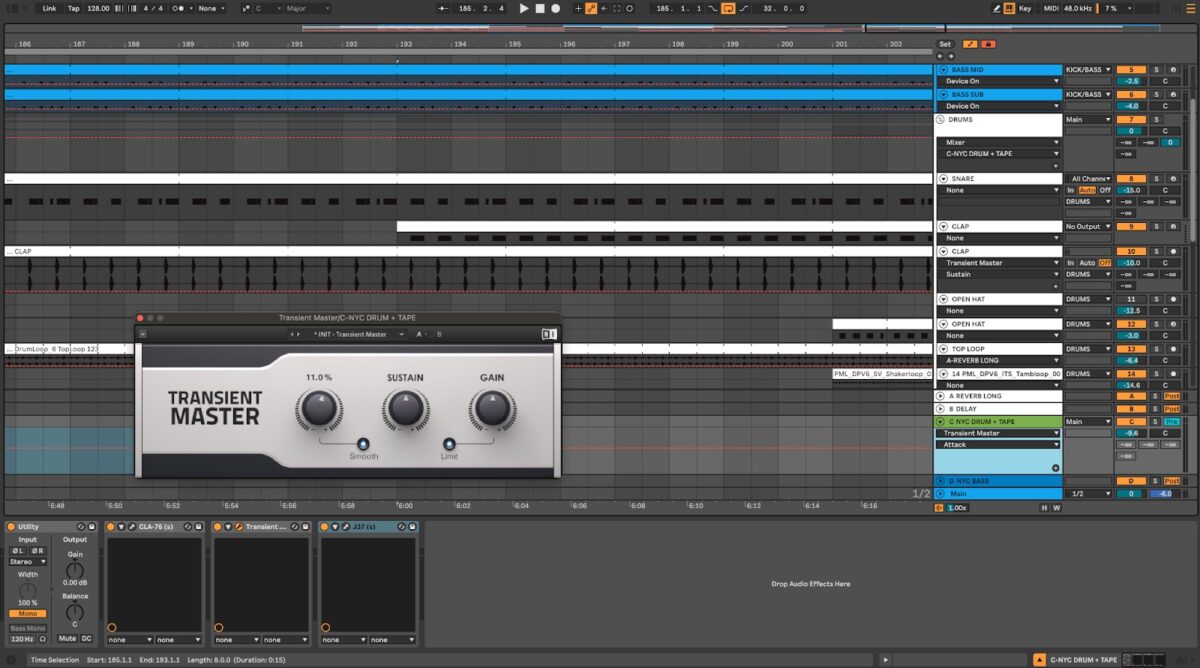Select compare slot A in Transient Master
Viewport: 1200px width, 668px height.
(x=419, y=334)
